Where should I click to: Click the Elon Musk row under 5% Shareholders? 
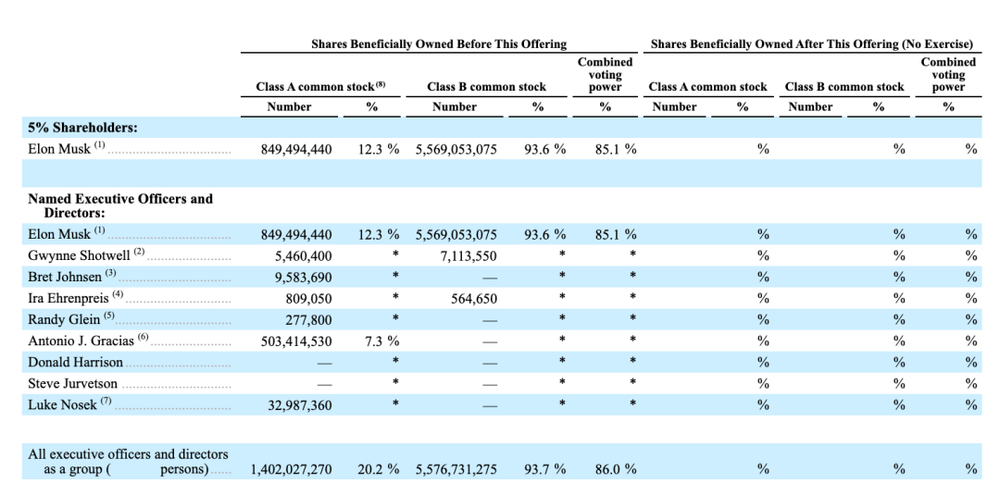click(x=501, y=149)
